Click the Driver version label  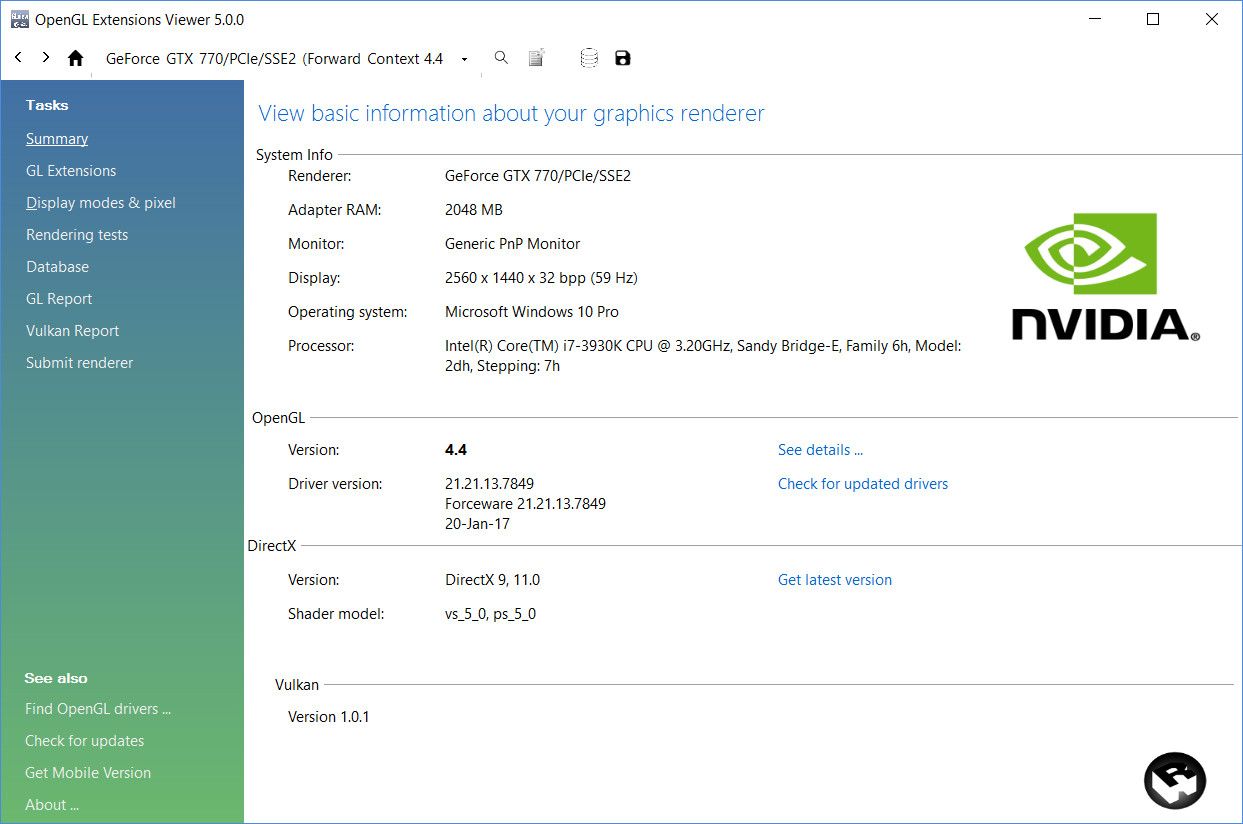[335, 484]
